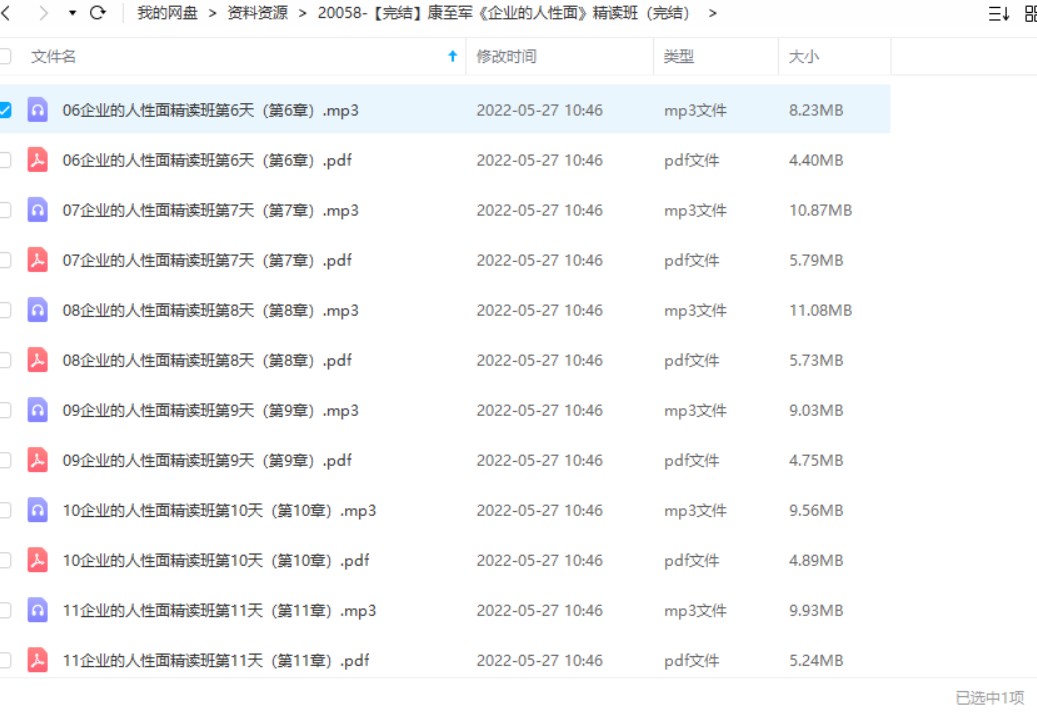This screenshot has width=1037, height=712.
Task: Refresh the folder listing
Action: tap(98, 13)
